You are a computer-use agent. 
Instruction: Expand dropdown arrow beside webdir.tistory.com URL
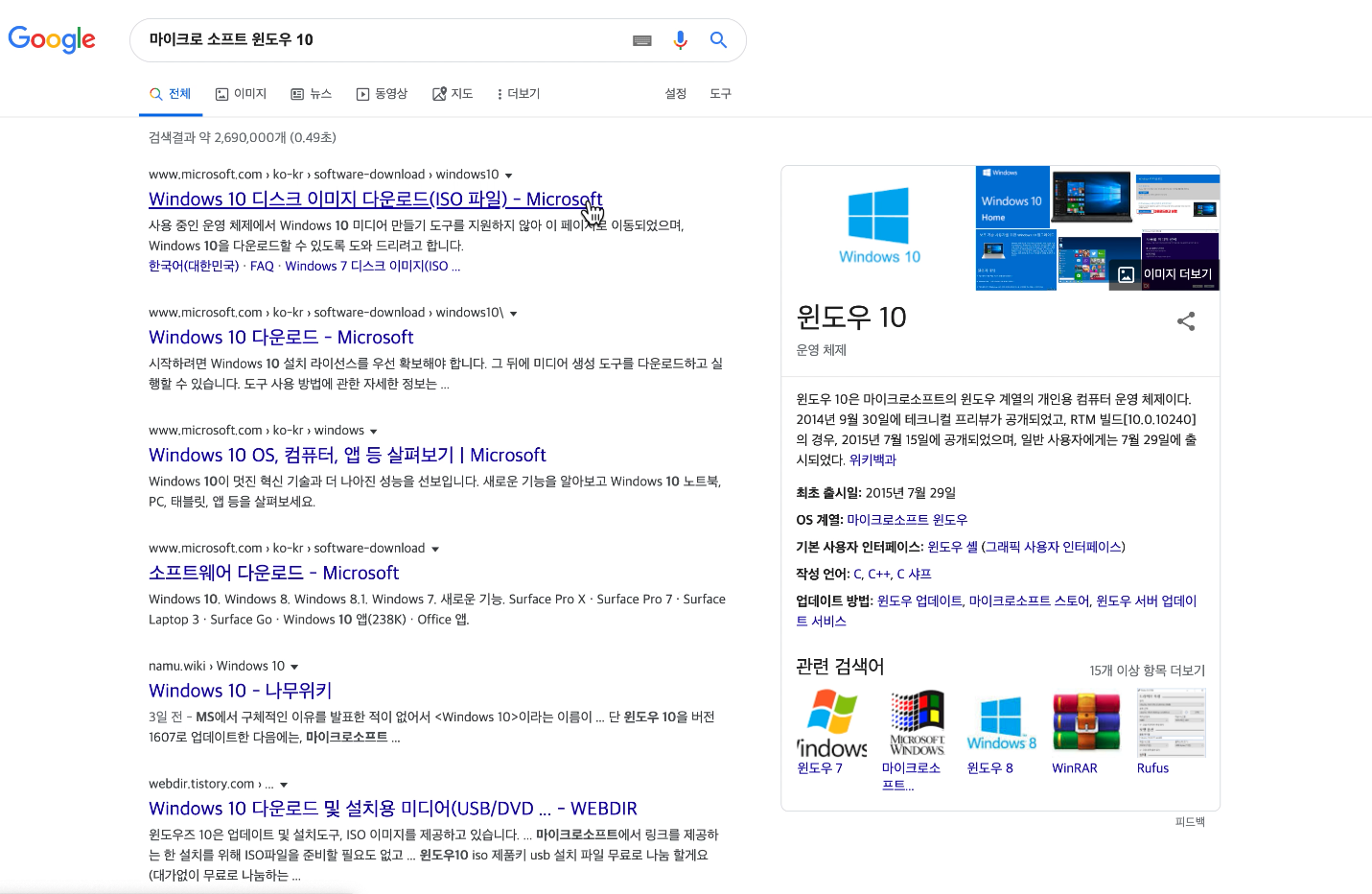pos(284,786)
